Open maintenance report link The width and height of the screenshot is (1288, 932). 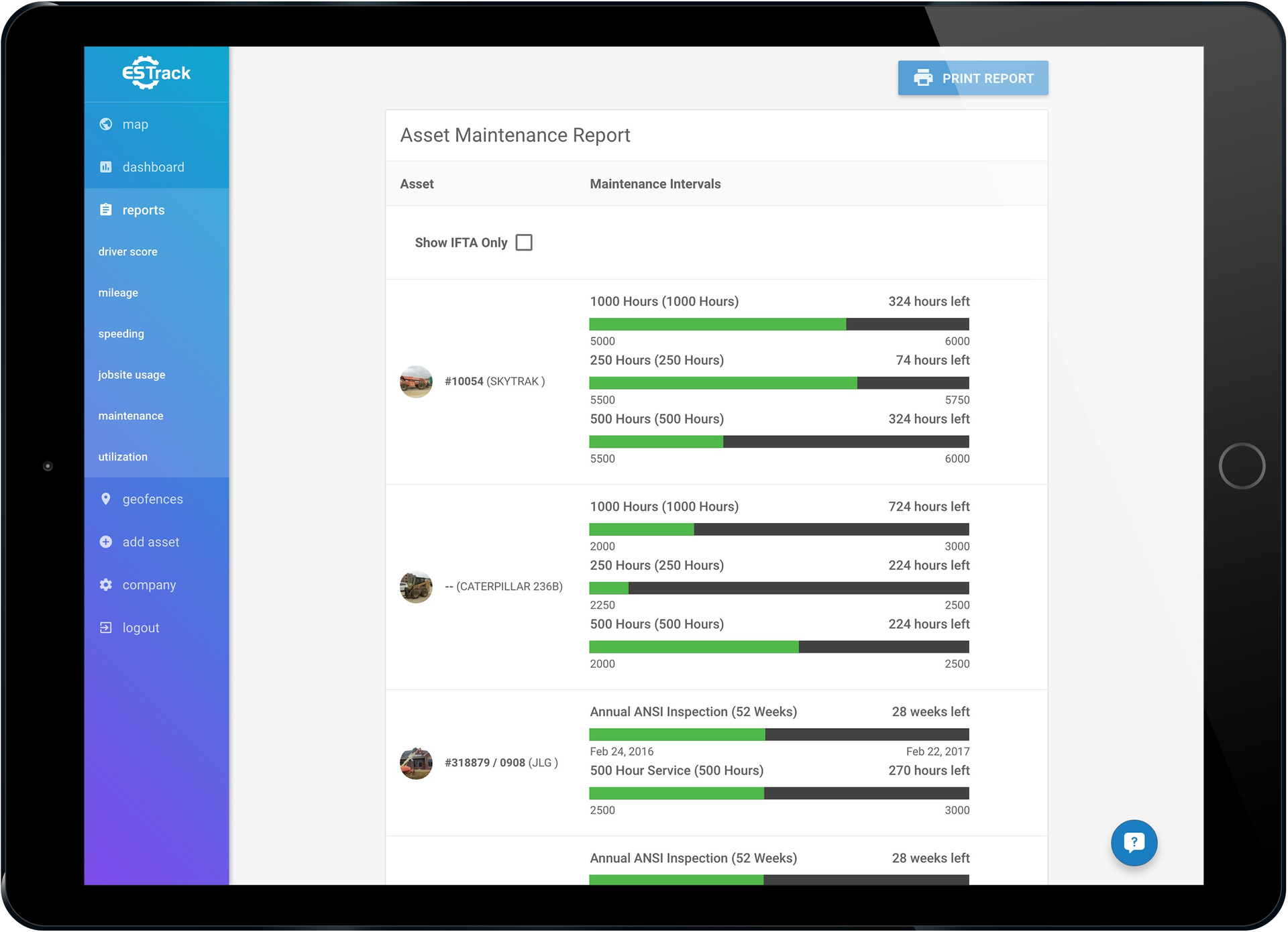[x=131, y=416]
